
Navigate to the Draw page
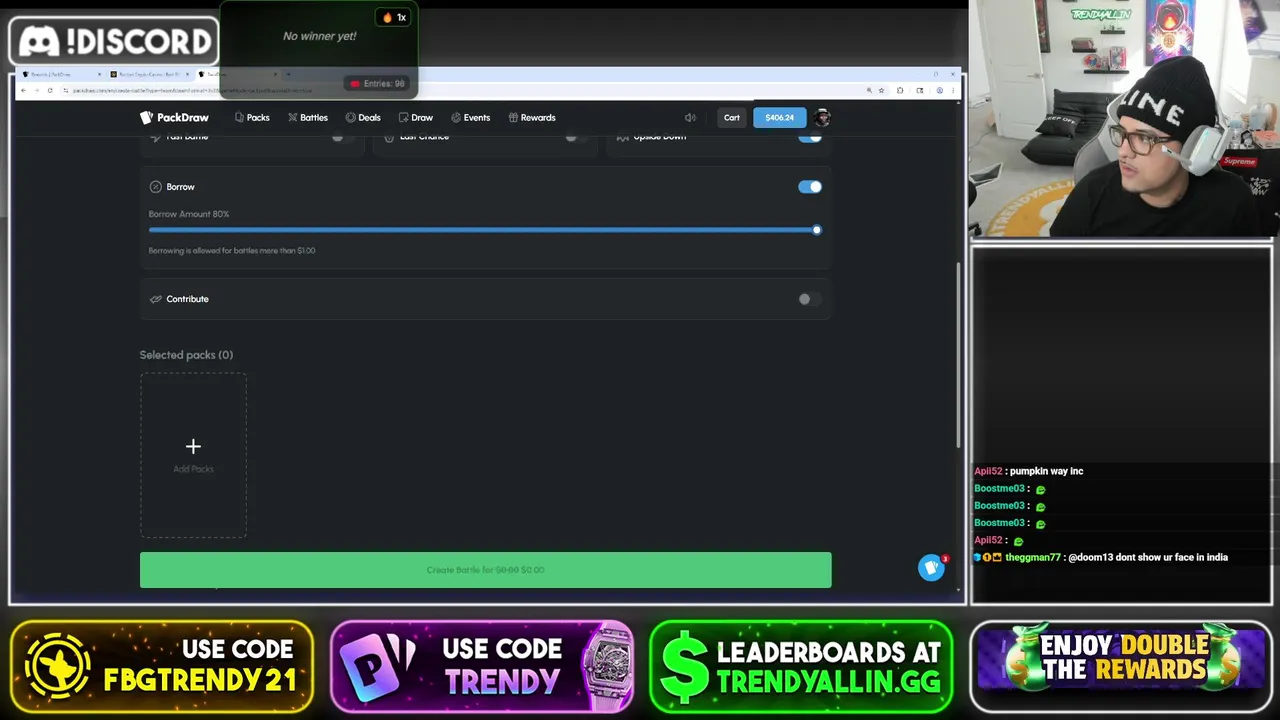(416, 118)
